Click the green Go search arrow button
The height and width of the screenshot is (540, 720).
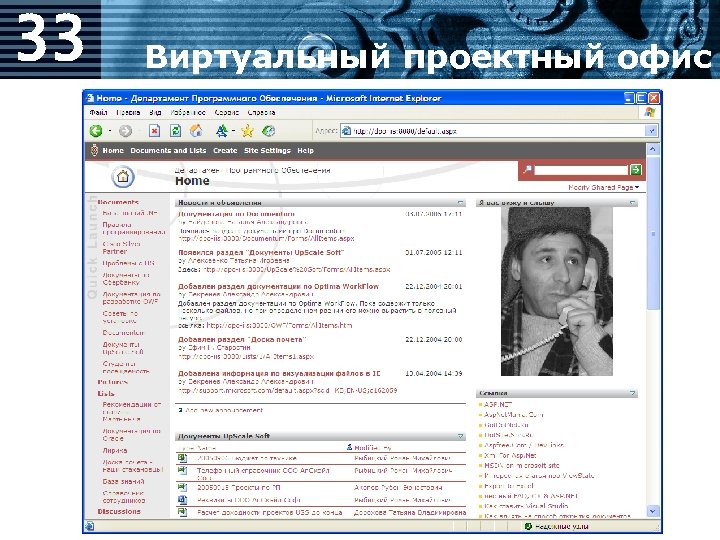636,170
